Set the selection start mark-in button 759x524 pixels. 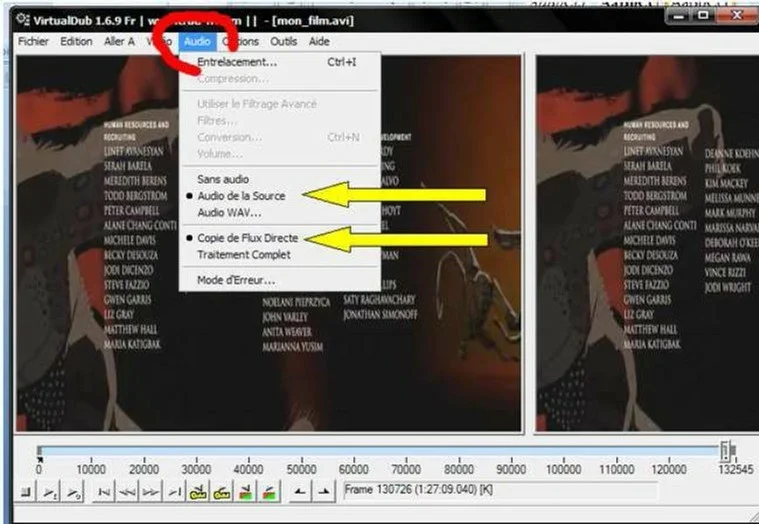pos(301,491)
